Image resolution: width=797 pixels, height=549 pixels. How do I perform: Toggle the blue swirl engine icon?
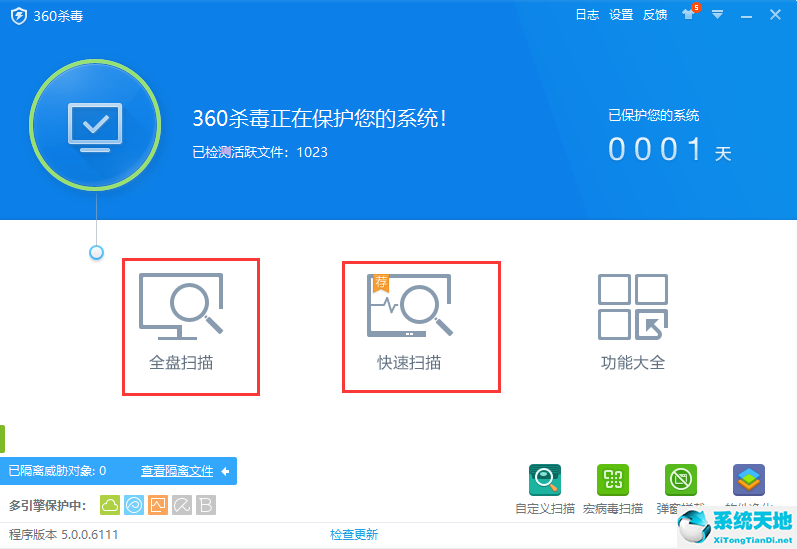(134, 505)
